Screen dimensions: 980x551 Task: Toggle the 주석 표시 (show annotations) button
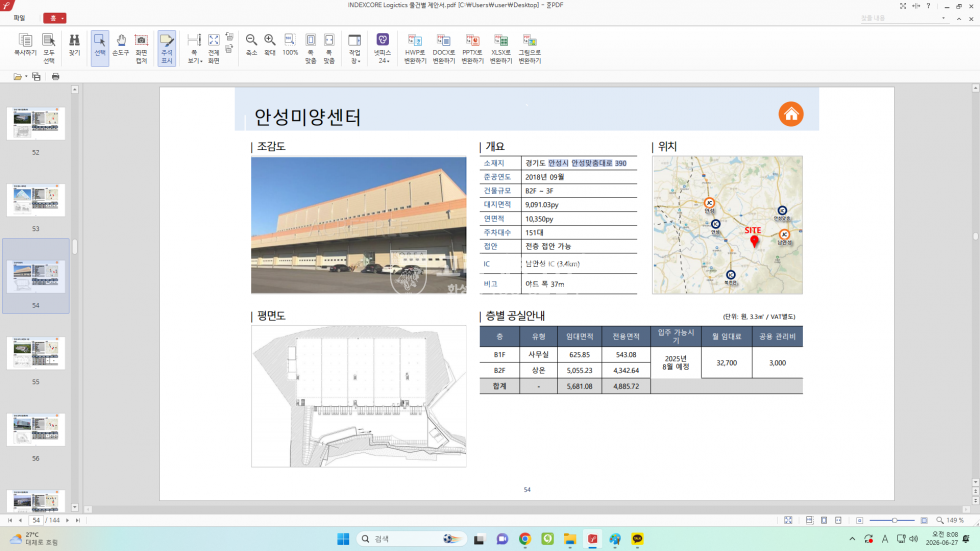[166, 47]
